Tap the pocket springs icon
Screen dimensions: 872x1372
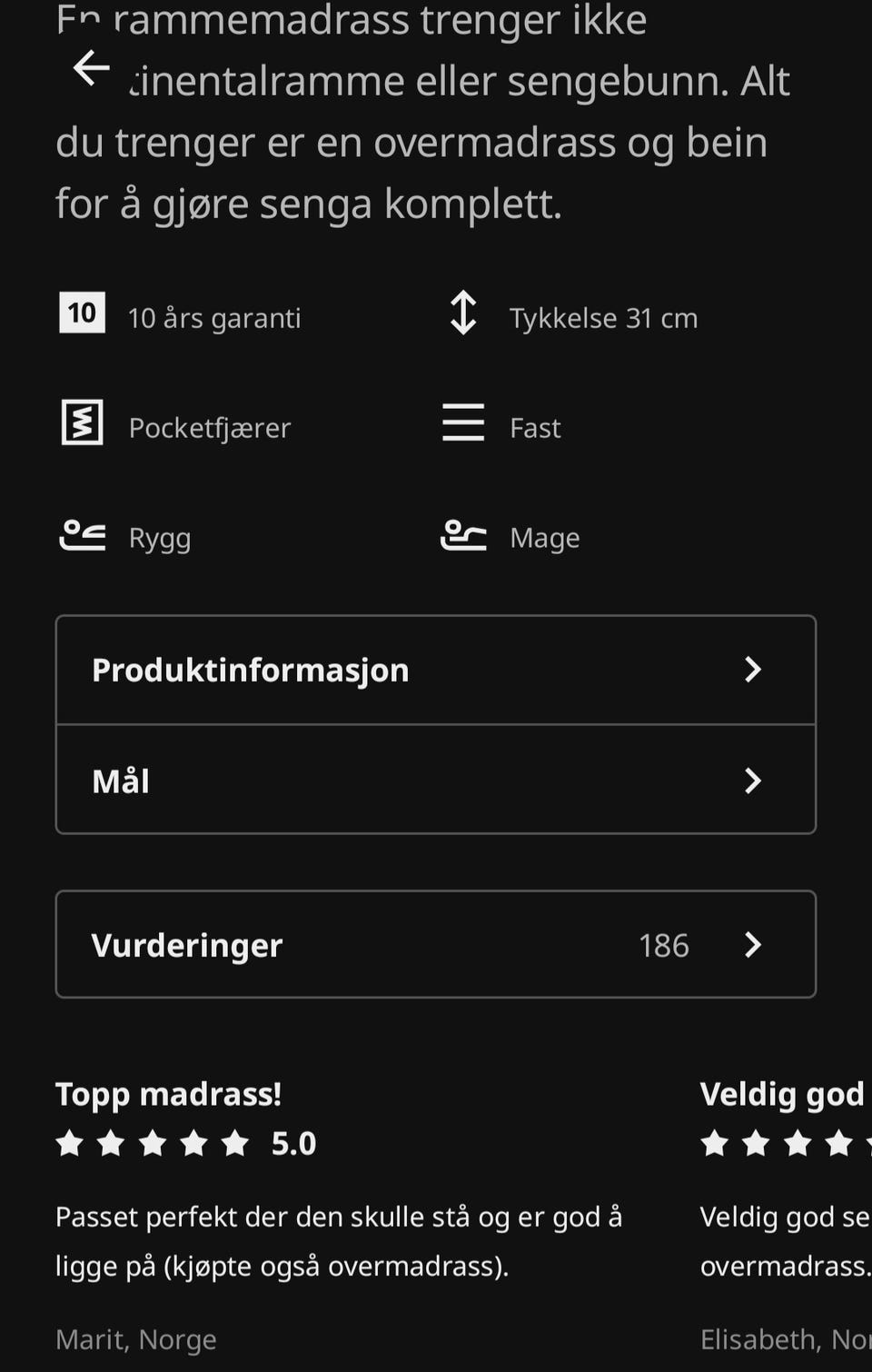click(x=82, y=423)
